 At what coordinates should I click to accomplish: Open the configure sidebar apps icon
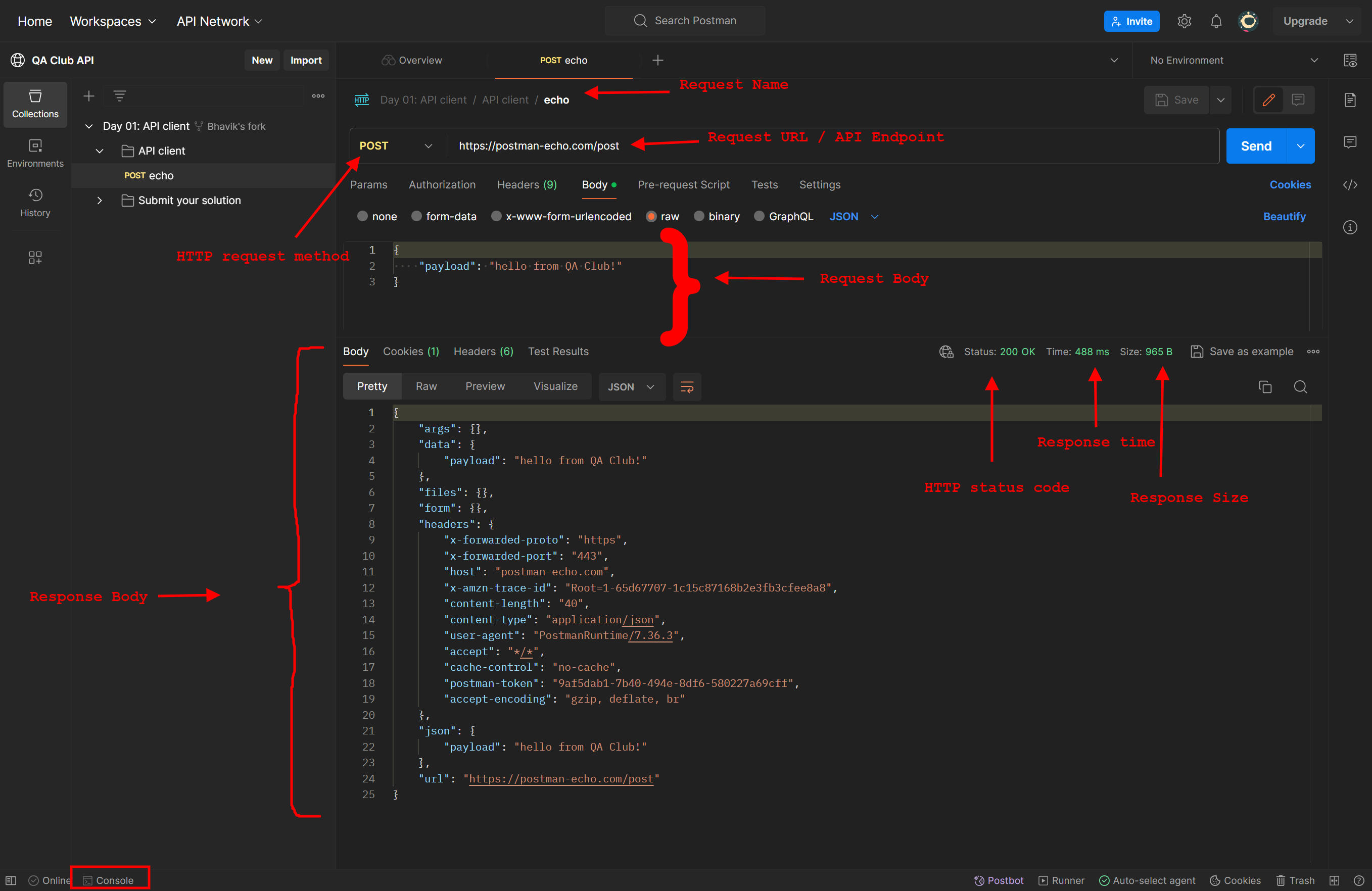[x=35, y=257]
